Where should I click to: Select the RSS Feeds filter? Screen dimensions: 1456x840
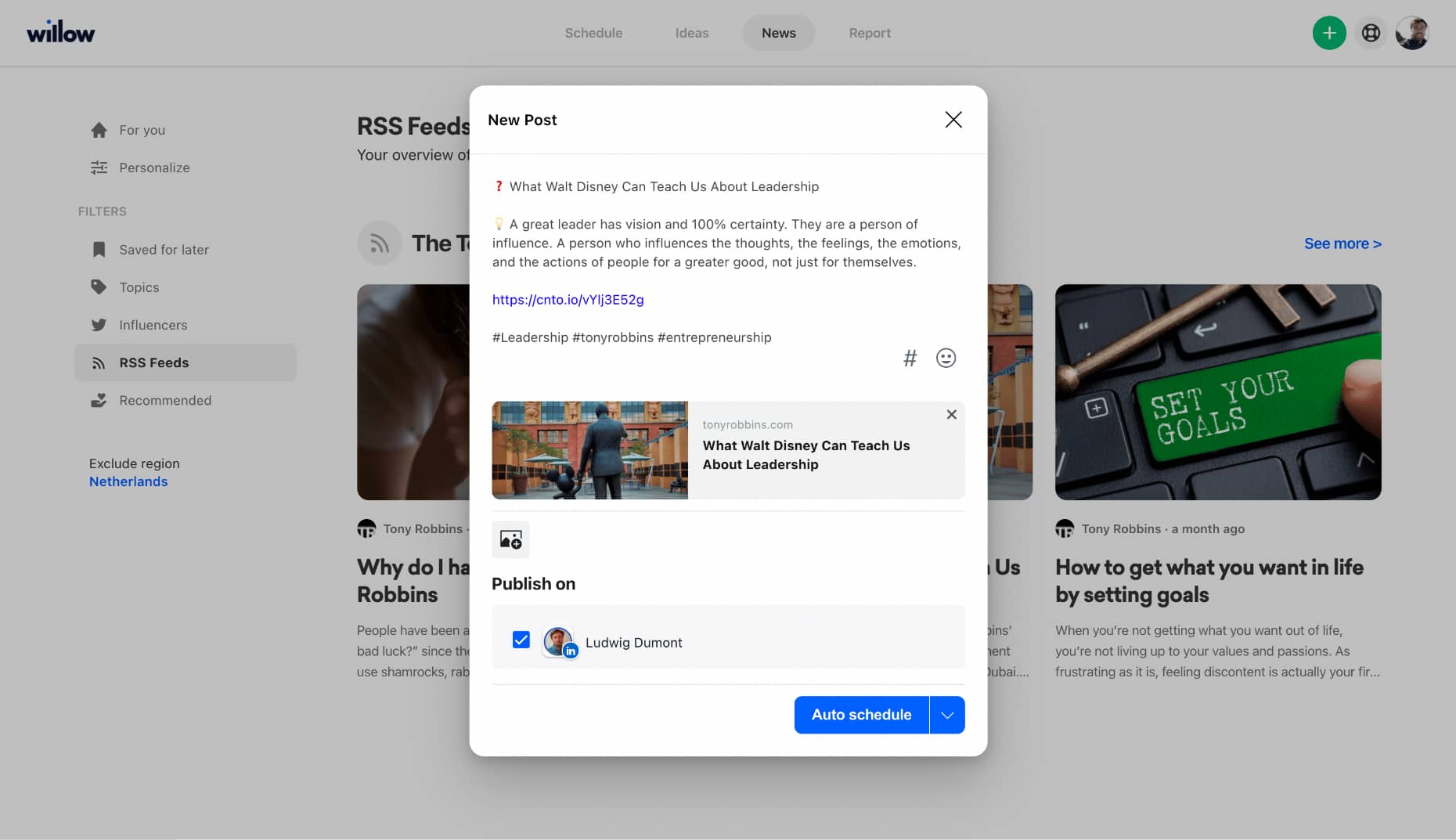186,362
